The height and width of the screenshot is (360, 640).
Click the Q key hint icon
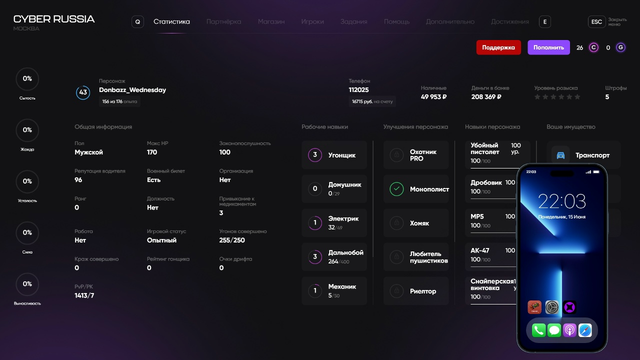tap(138, 22)
